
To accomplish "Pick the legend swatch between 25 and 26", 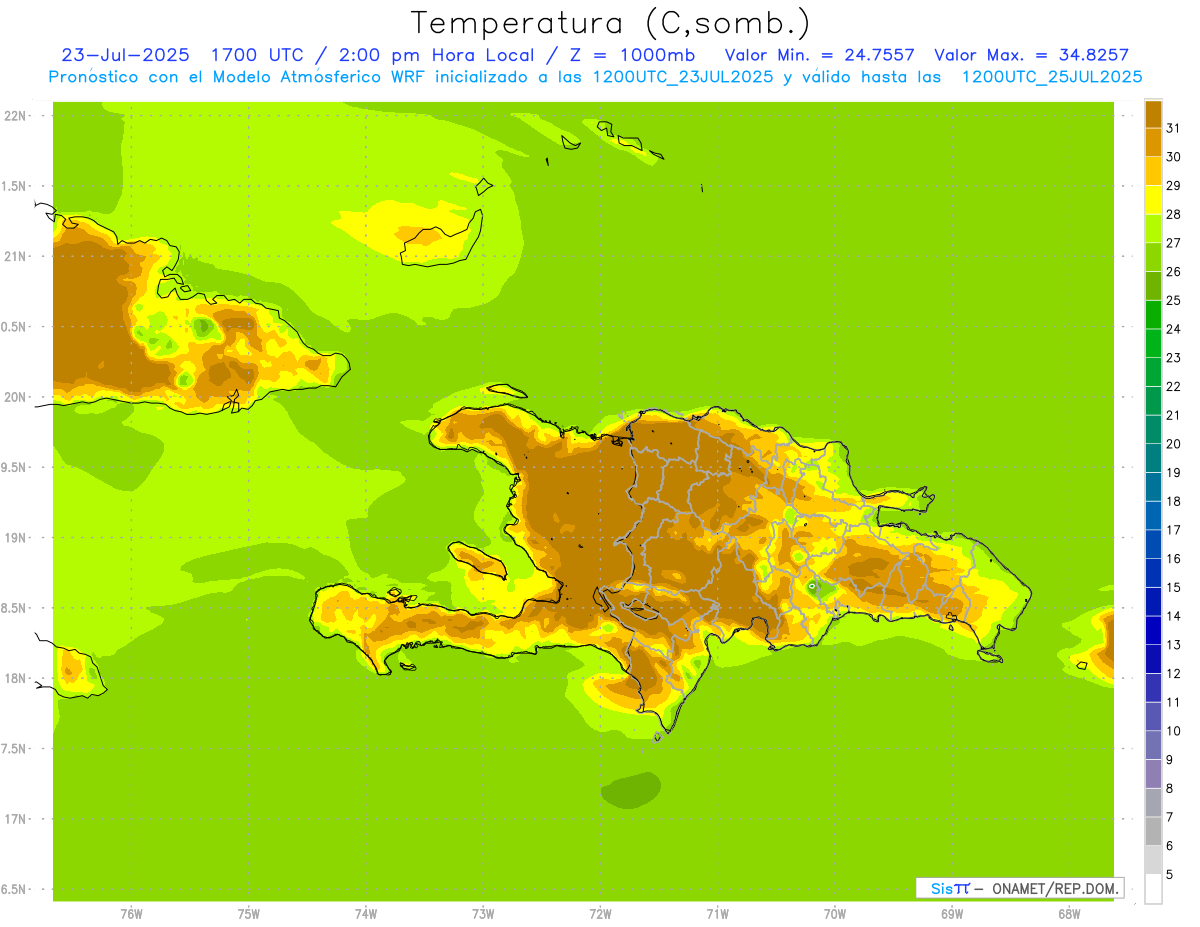I will [x=1153, y=286].
